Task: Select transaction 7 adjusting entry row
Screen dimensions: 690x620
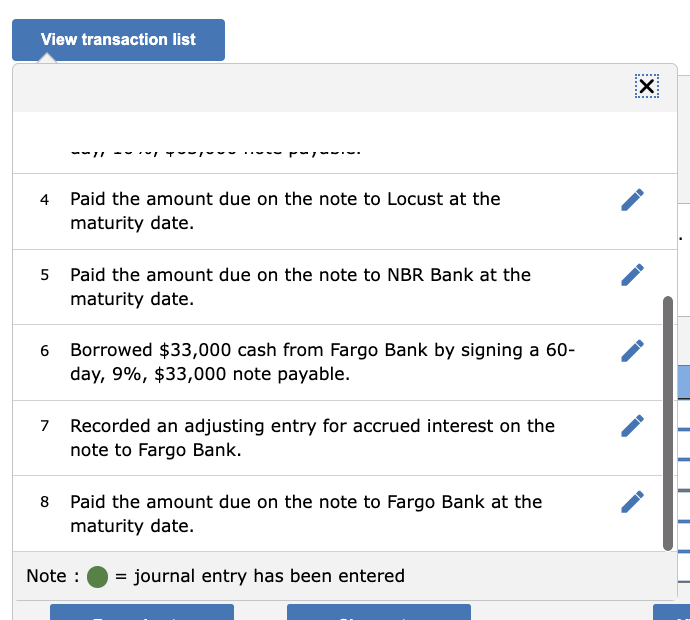Action: 312,438
